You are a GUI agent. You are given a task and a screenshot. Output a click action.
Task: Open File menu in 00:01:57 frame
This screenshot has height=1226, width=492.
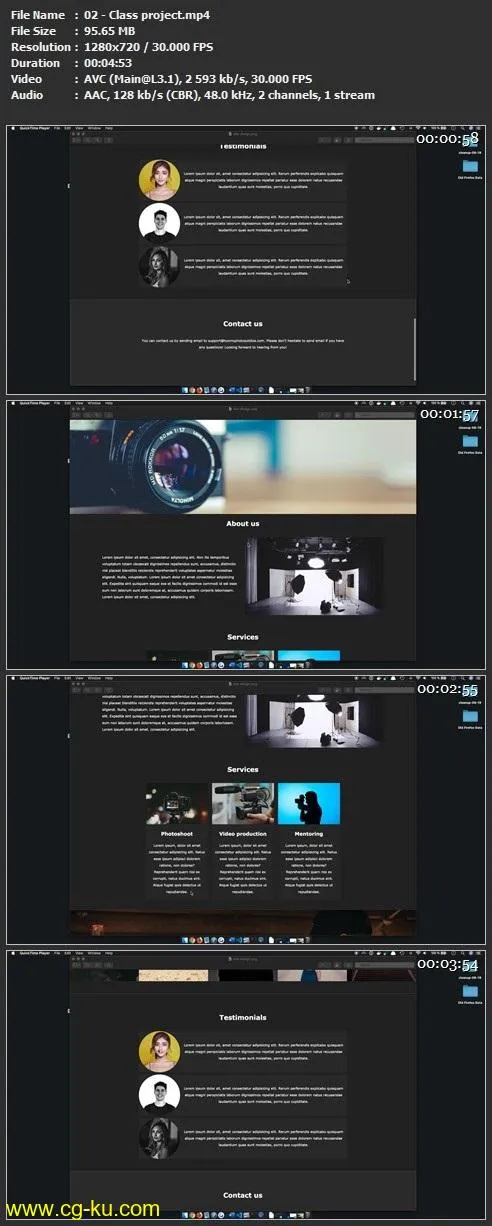click(x=57, y=403)
